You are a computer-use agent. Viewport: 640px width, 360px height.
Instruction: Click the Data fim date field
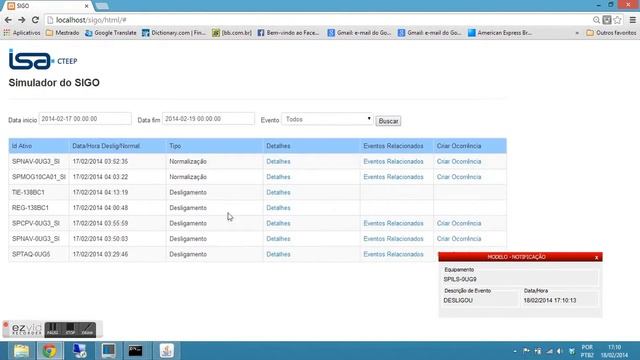point(208,119)
